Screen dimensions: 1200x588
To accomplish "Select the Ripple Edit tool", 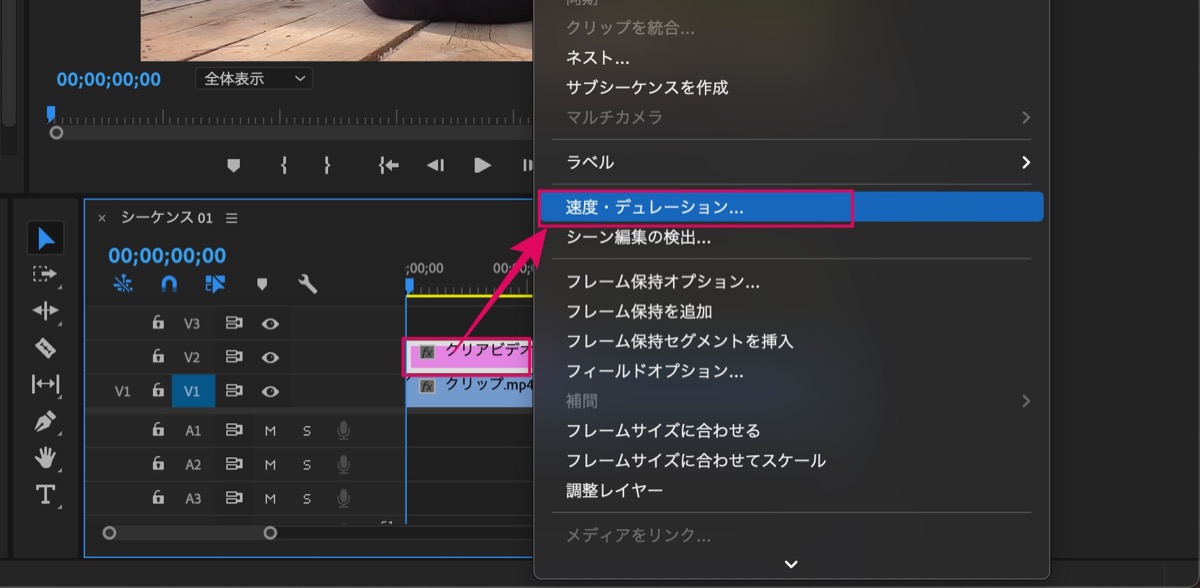I will pyautogui.click(x=46, y=311).
